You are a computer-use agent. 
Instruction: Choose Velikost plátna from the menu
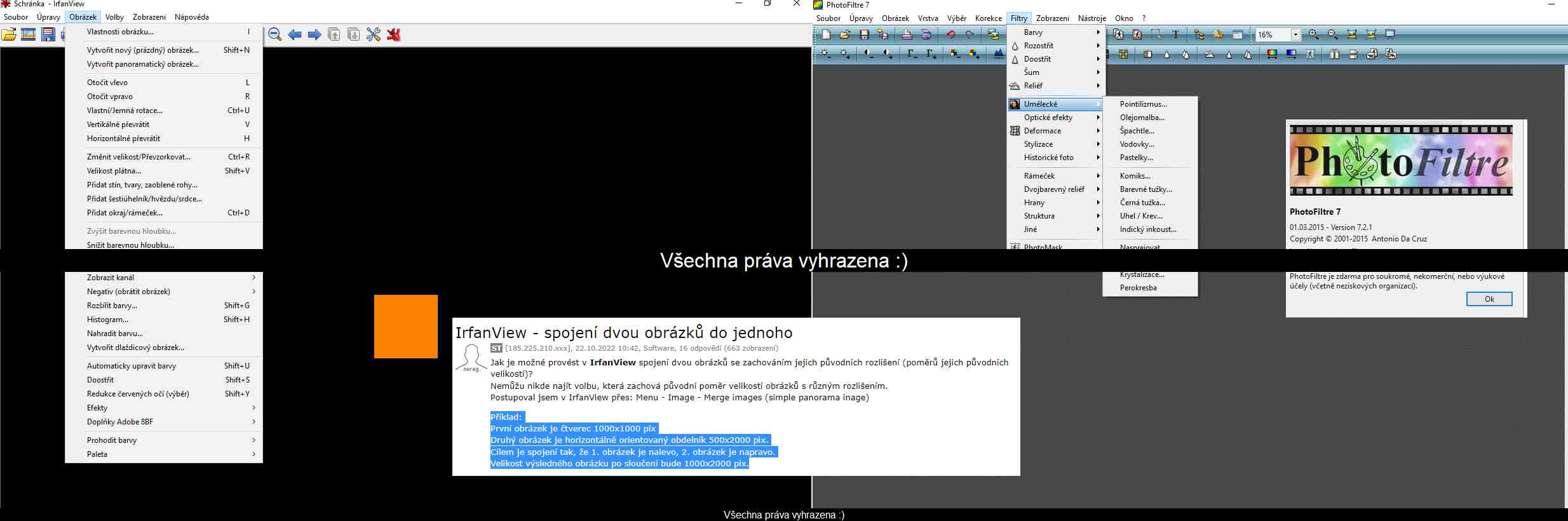(164, 171)
